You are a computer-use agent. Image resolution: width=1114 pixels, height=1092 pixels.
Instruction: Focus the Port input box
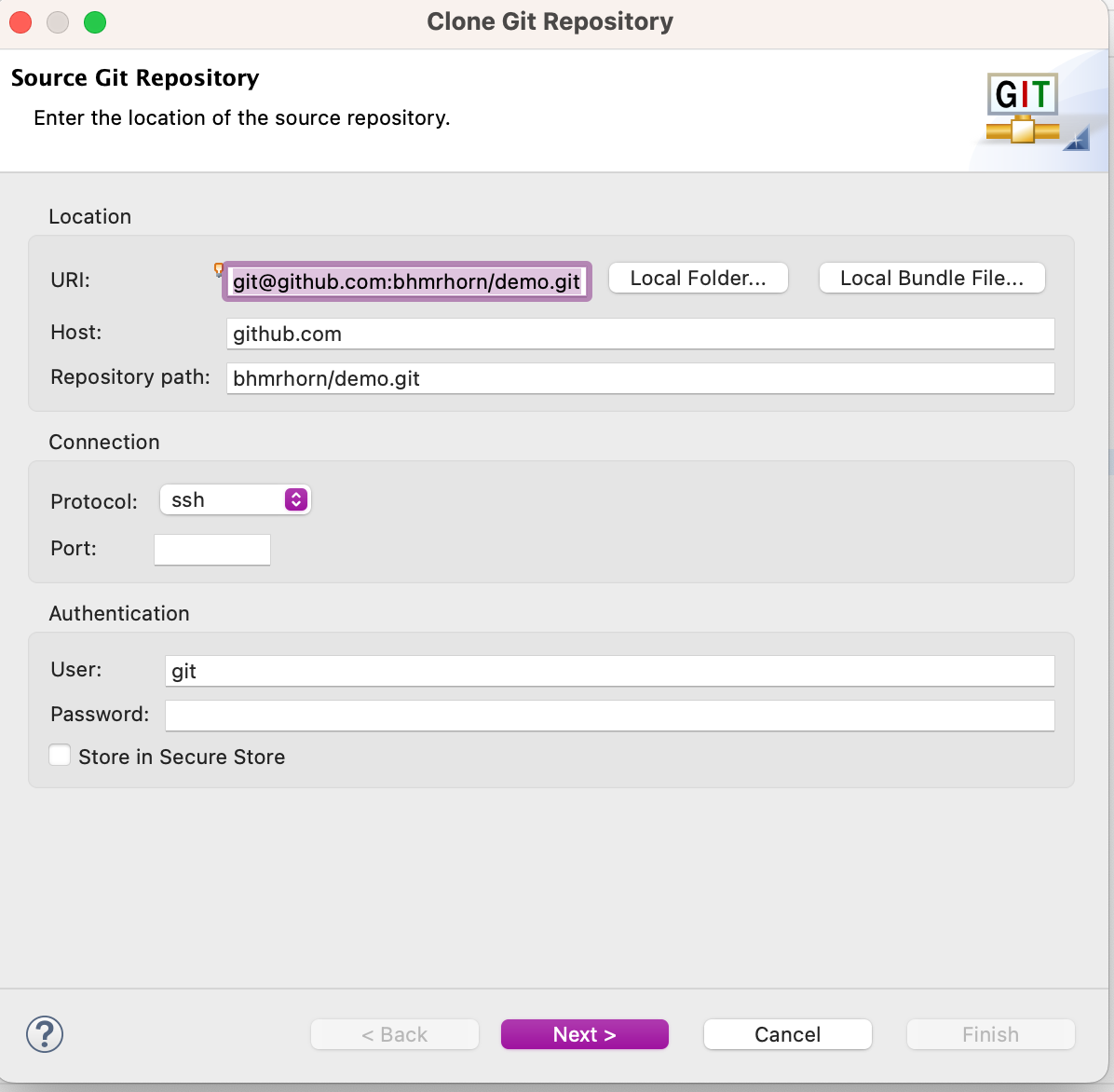pyautogui.click(x=212, y=550)
